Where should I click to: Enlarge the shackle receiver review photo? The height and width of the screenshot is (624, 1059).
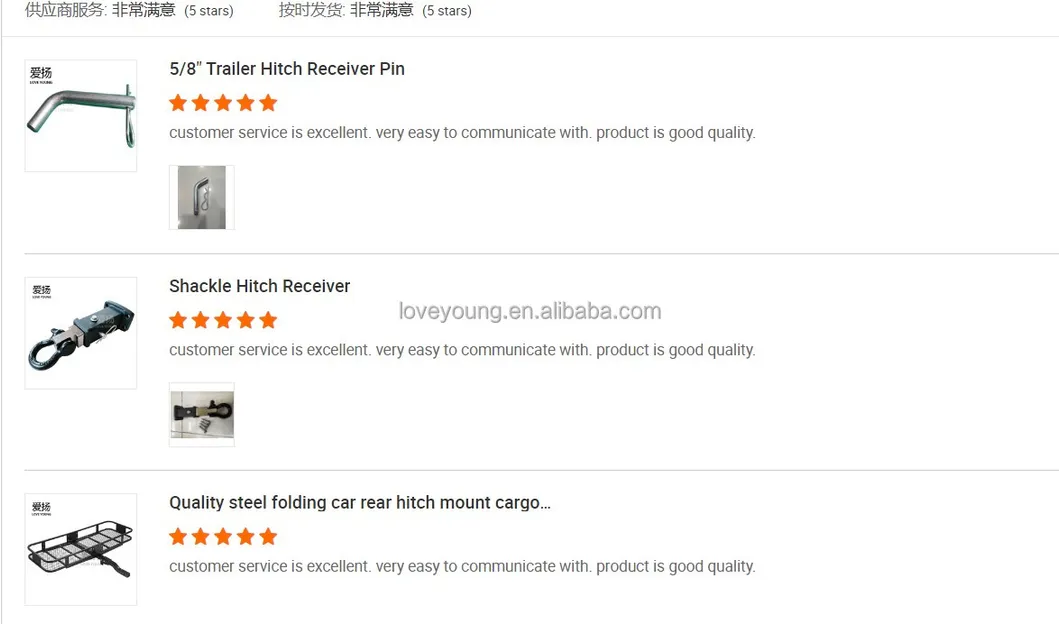(x=202, y=414)
